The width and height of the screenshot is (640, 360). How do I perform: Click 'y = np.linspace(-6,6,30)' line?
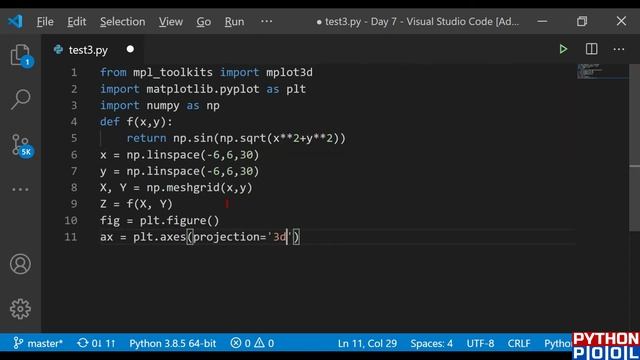[180, 171]
